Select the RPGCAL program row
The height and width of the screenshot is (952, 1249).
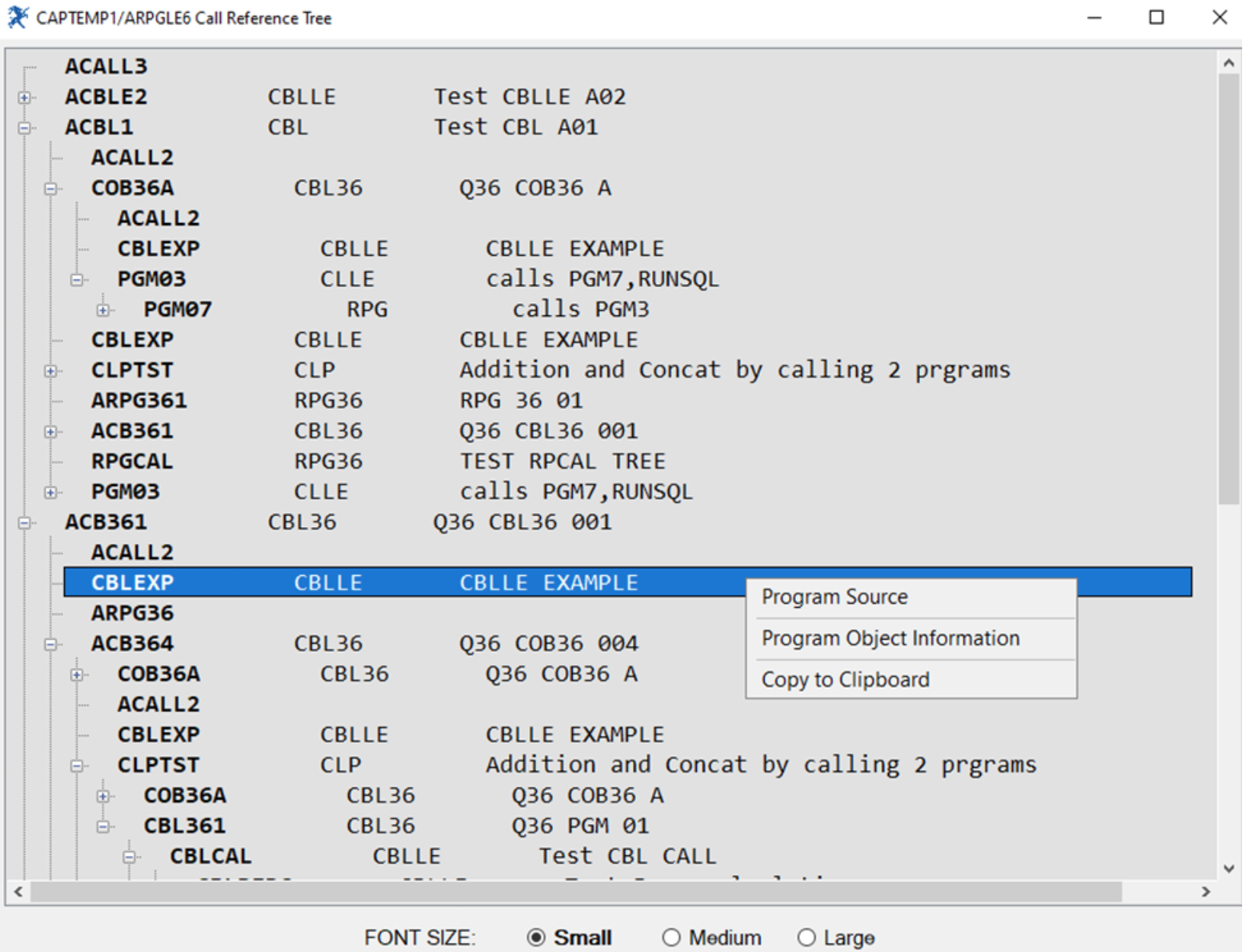click(132, 462)
